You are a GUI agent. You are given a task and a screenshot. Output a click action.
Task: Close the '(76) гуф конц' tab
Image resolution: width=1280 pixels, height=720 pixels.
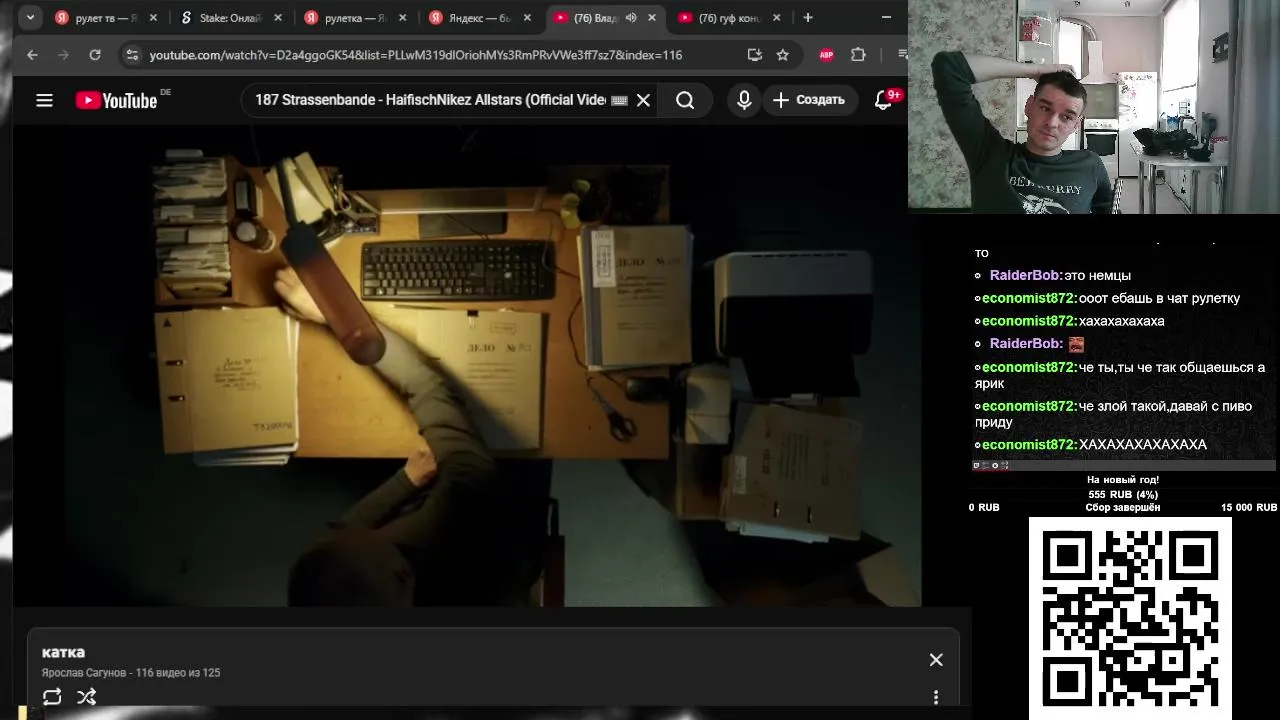tap(777, 17)
